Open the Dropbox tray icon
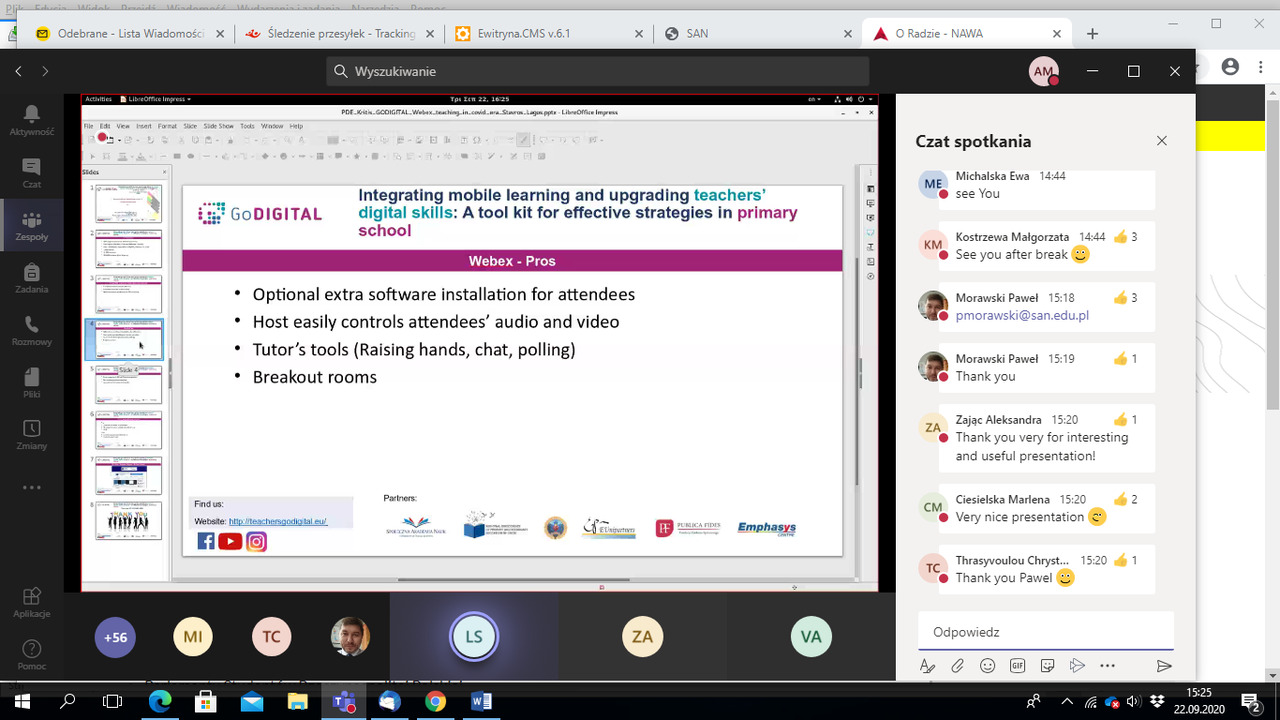Screen dimensions: 1280x720 pos(1158,702)
